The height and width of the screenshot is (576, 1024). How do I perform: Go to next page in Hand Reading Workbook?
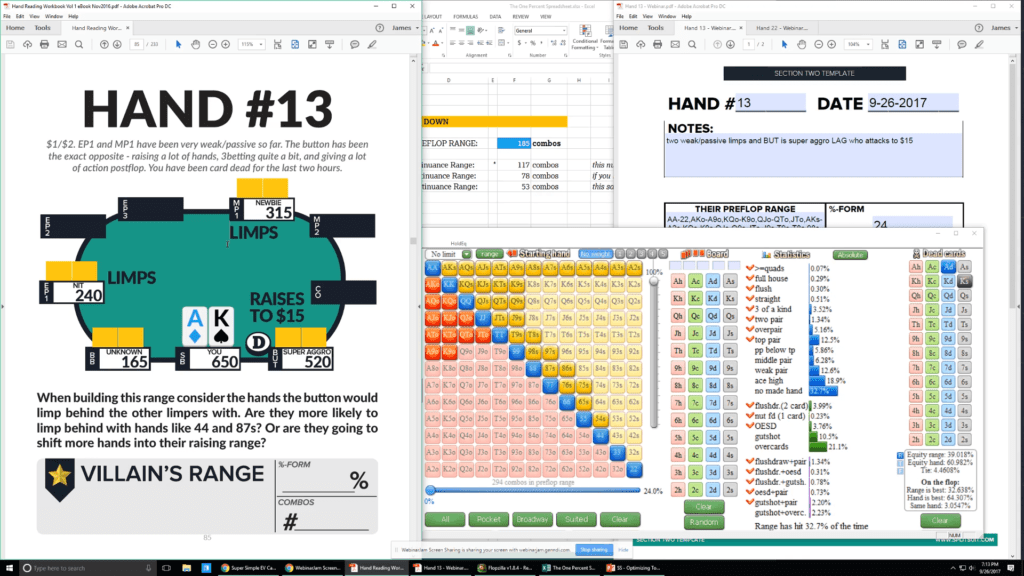117,44
